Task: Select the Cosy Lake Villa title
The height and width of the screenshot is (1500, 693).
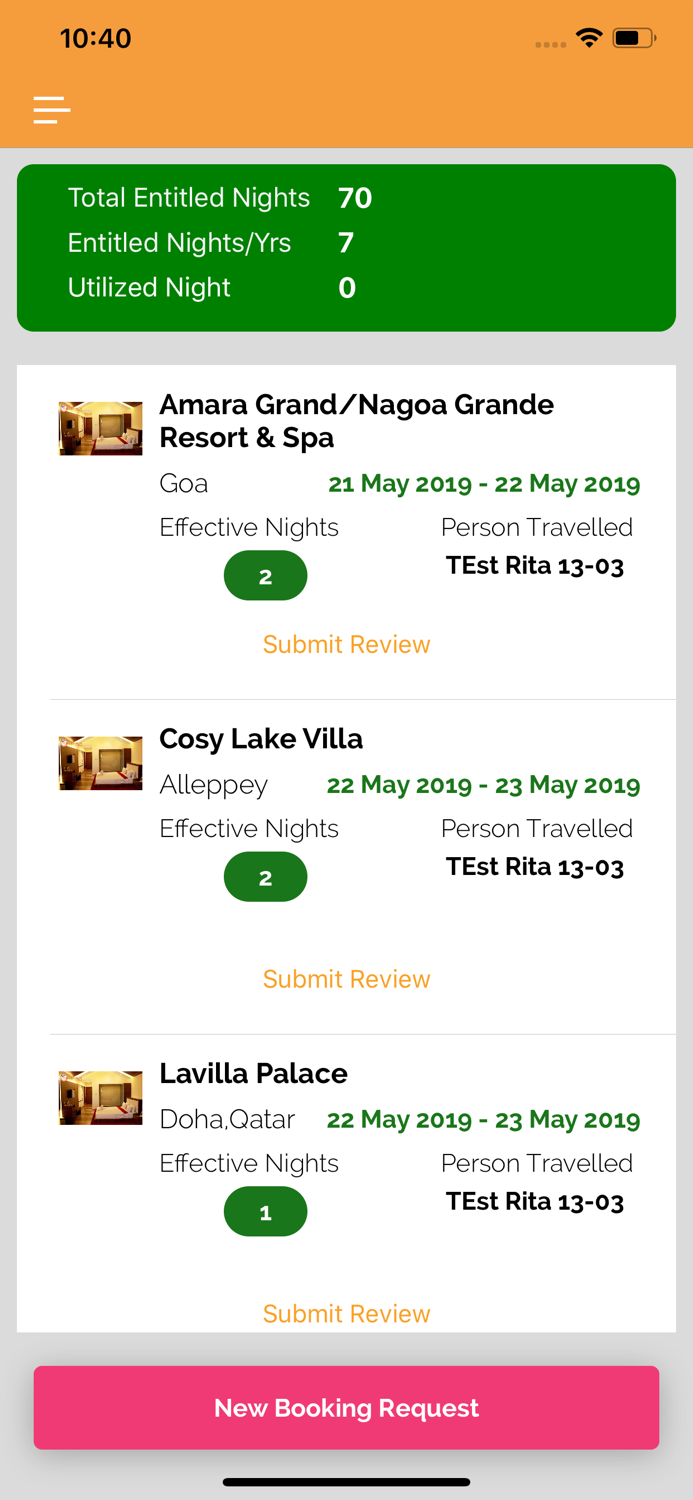Action: [261, 739]
